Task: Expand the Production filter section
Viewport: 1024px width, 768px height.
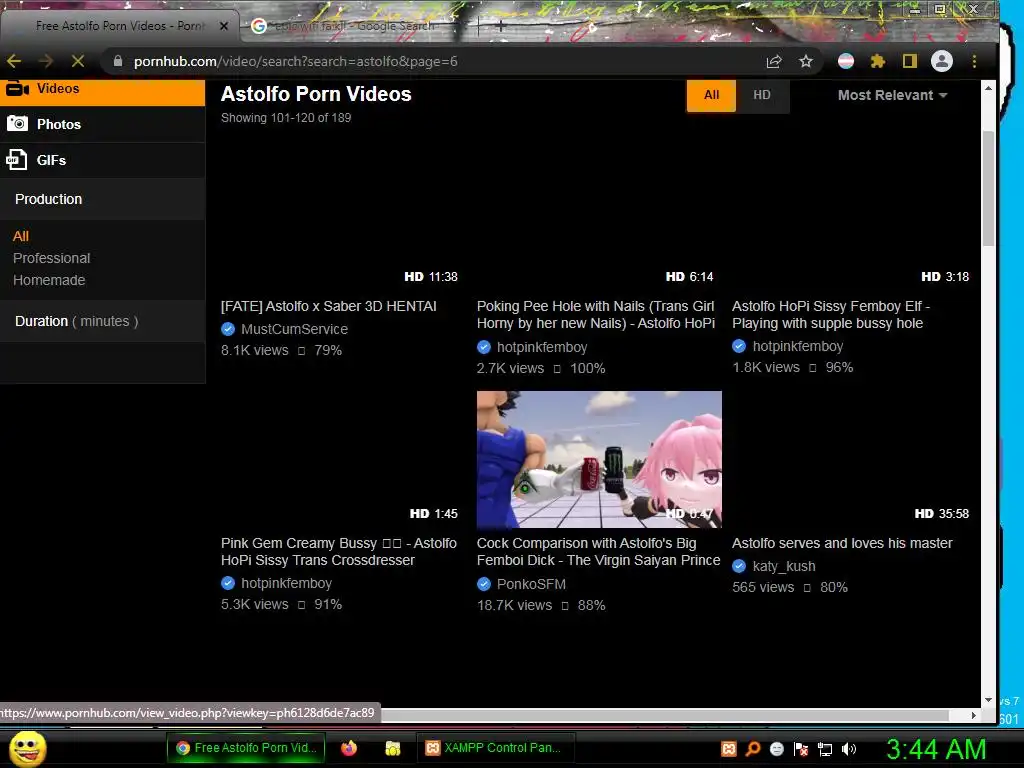Action: (x=103, y=199)
